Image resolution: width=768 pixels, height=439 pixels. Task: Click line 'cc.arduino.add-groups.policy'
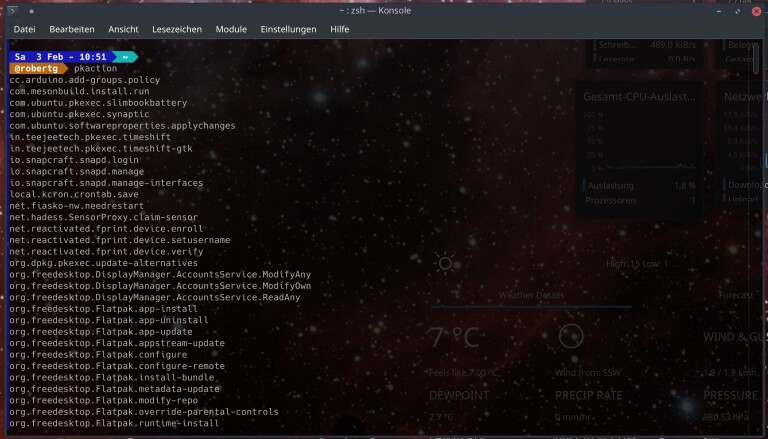[x=85, y=80]
